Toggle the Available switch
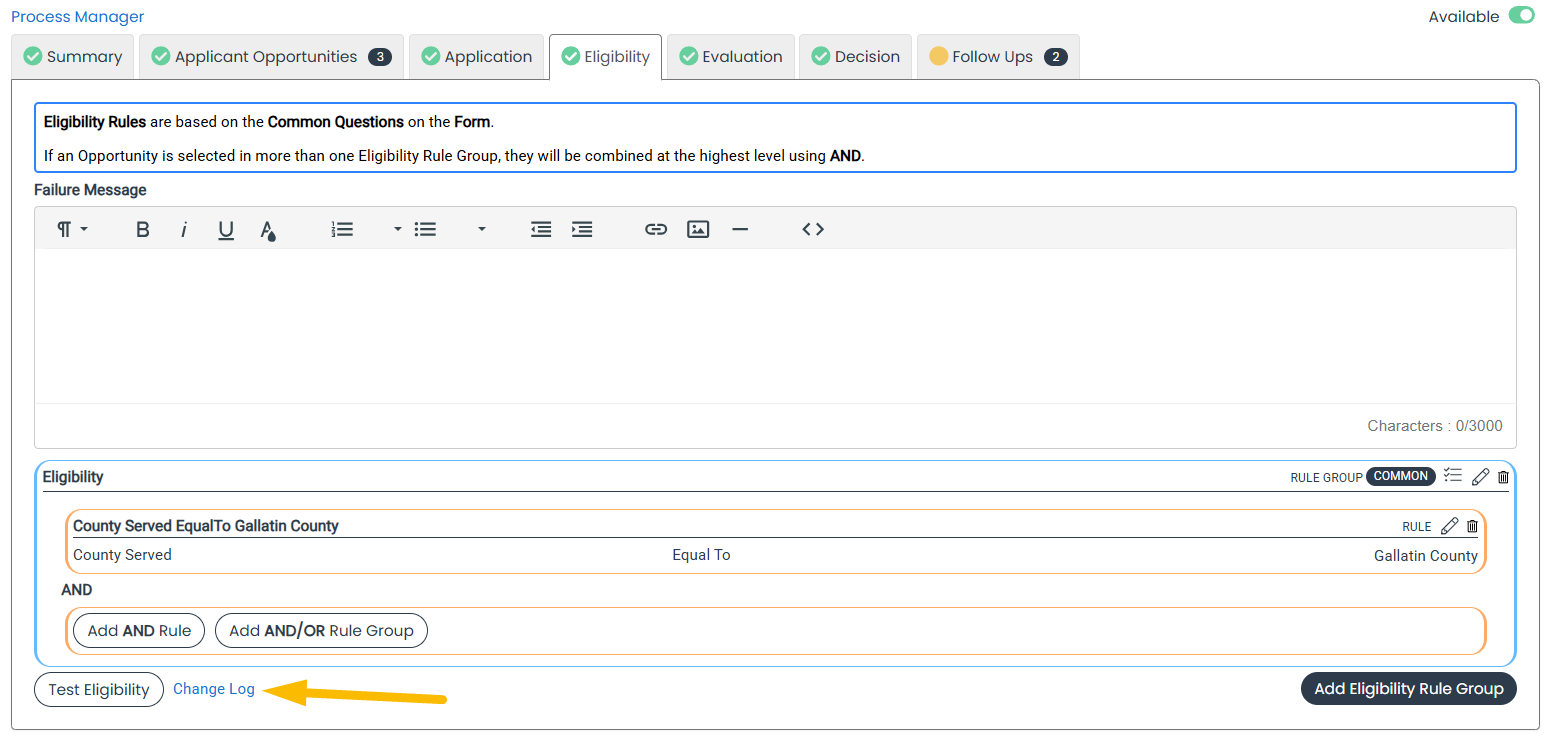Viewport: 1548px width, 740px height. point(1521,15)
